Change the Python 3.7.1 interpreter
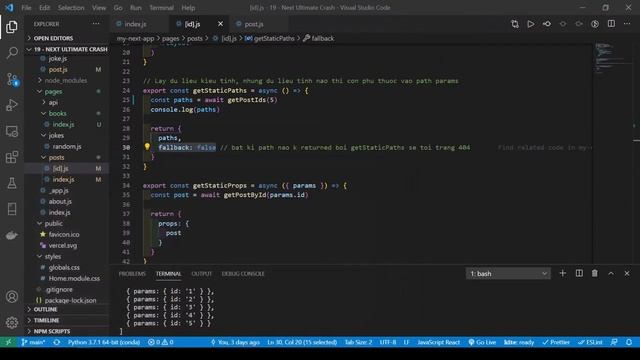 point(104,342)
